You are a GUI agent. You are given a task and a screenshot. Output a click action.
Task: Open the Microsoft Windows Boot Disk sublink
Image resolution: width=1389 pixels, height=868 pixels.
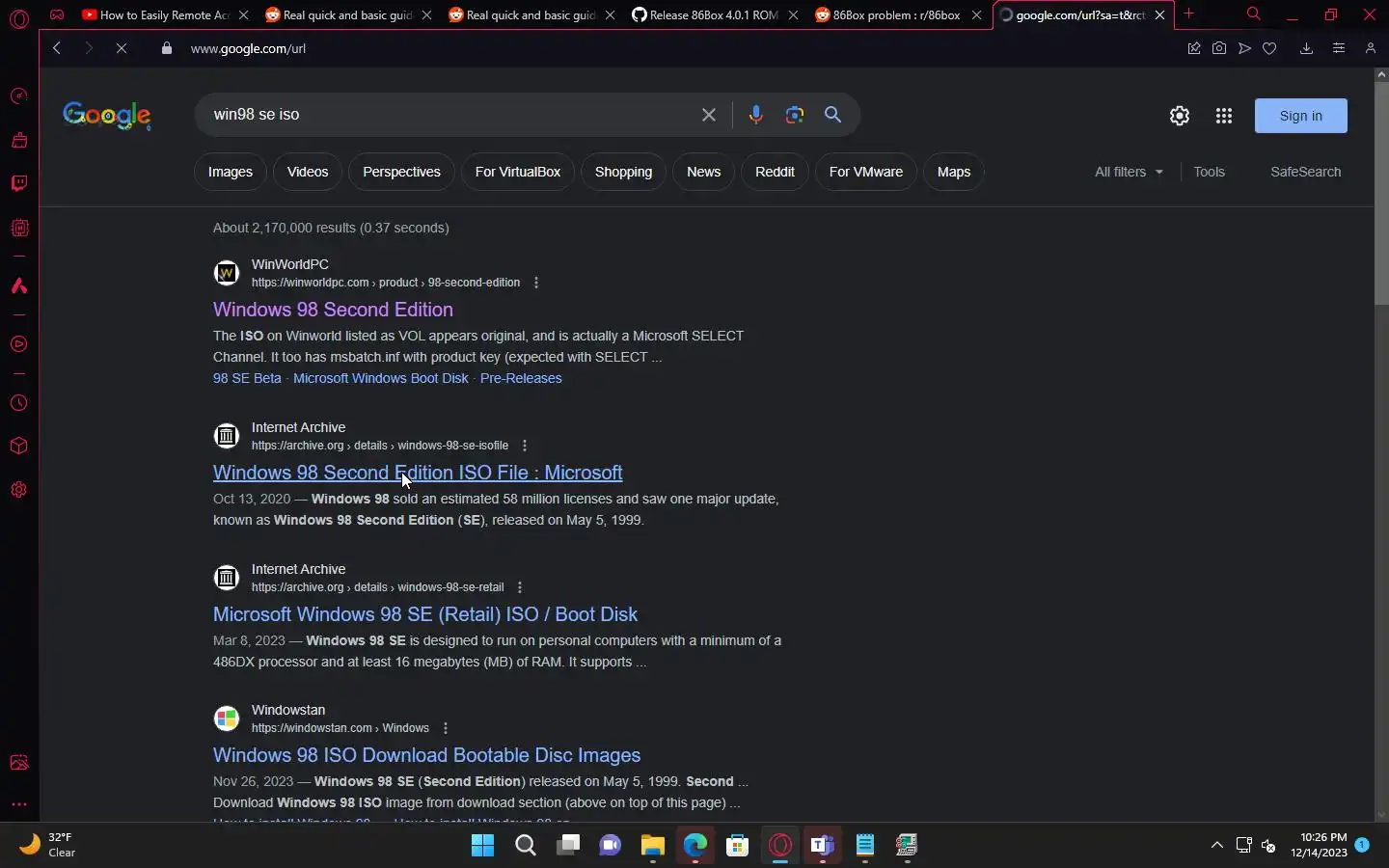[x=381, y=378]
